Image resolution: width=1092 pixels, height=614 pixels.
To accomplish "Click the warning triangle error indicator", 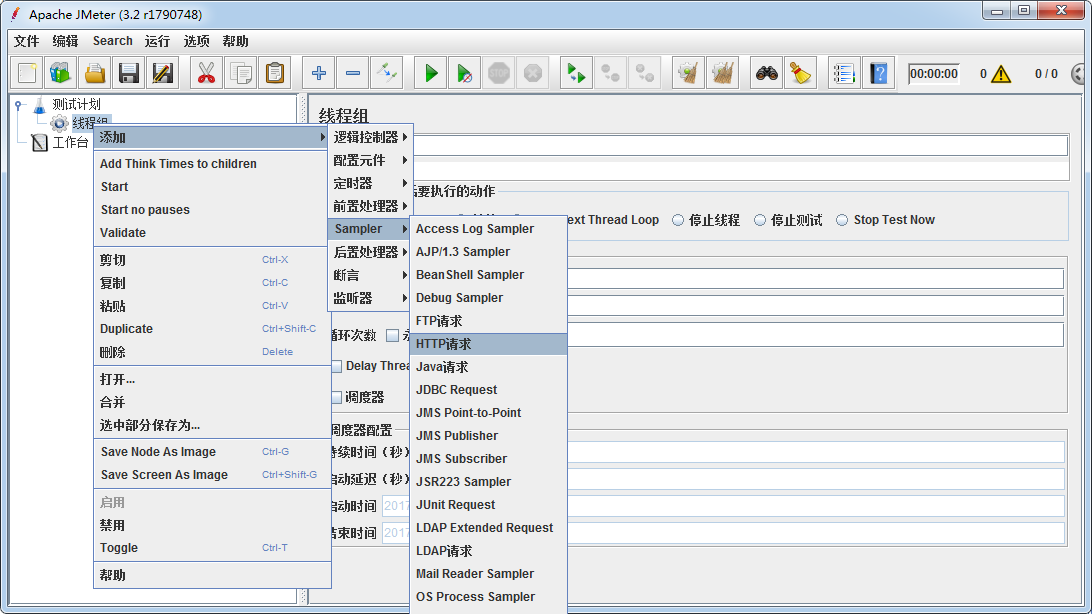I will pos(1001,74).
